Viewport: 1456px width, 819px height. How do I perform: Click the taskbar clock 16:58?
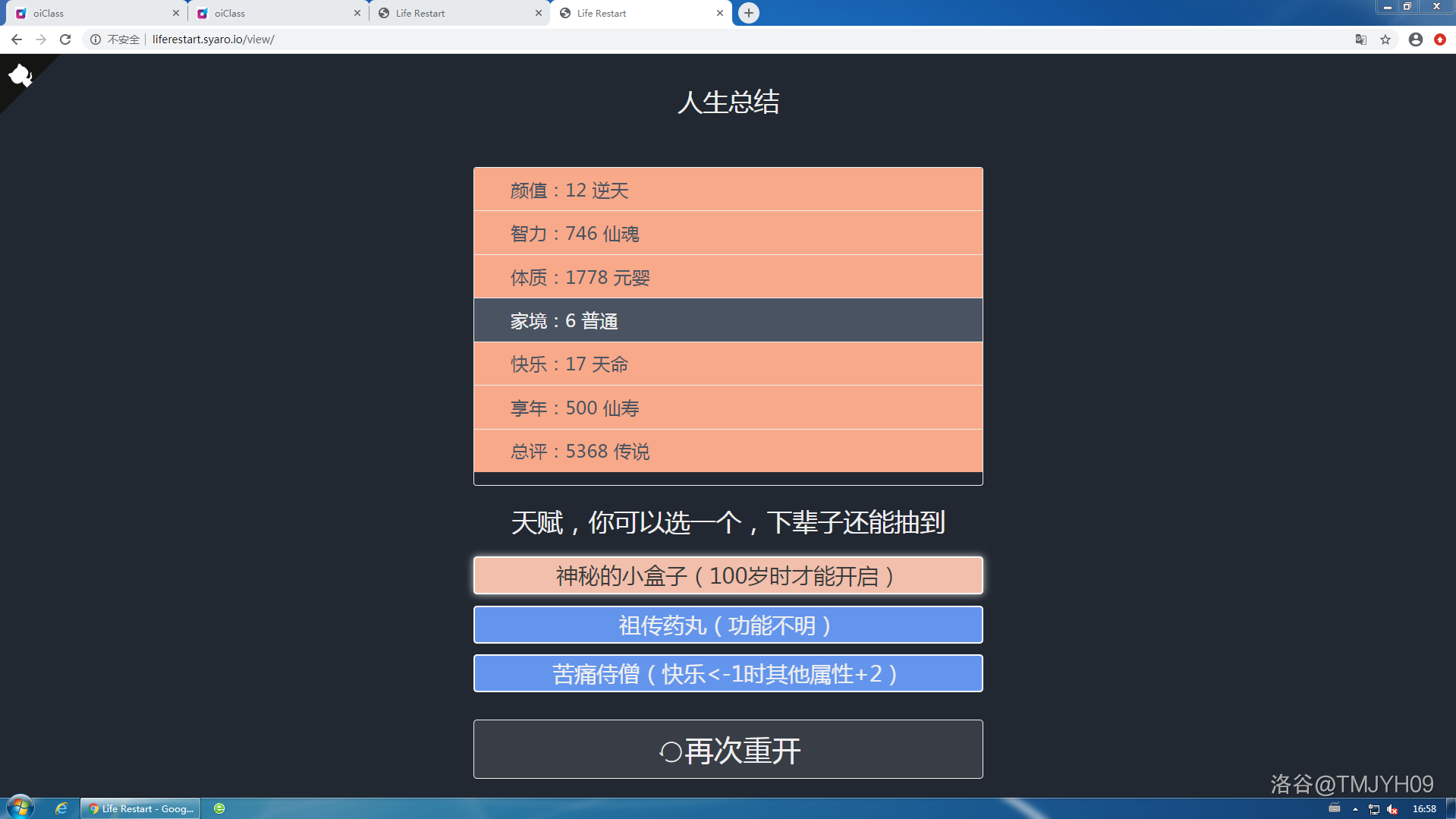pyautogui.click(x=1424, y=808)
